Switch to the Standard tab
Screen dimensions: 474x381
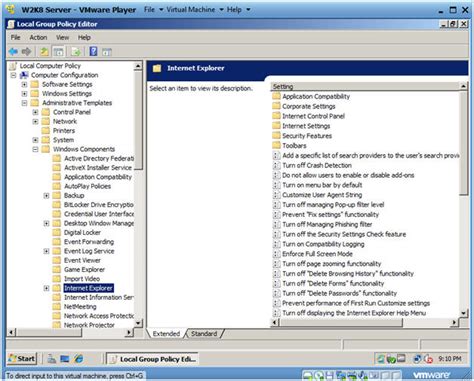pos(204,334)
